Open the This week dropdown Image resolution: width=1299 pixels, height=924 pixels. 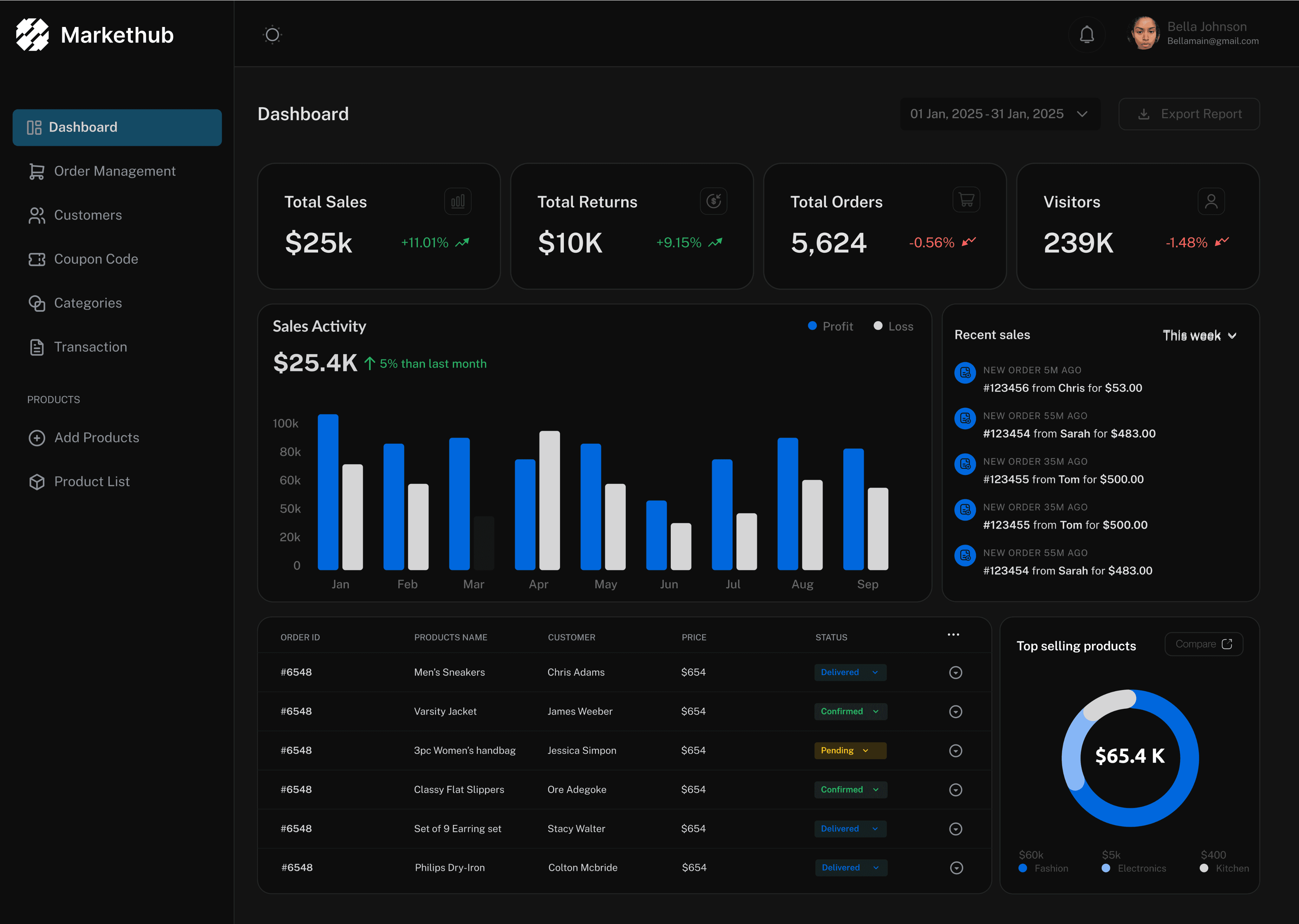1199,336
